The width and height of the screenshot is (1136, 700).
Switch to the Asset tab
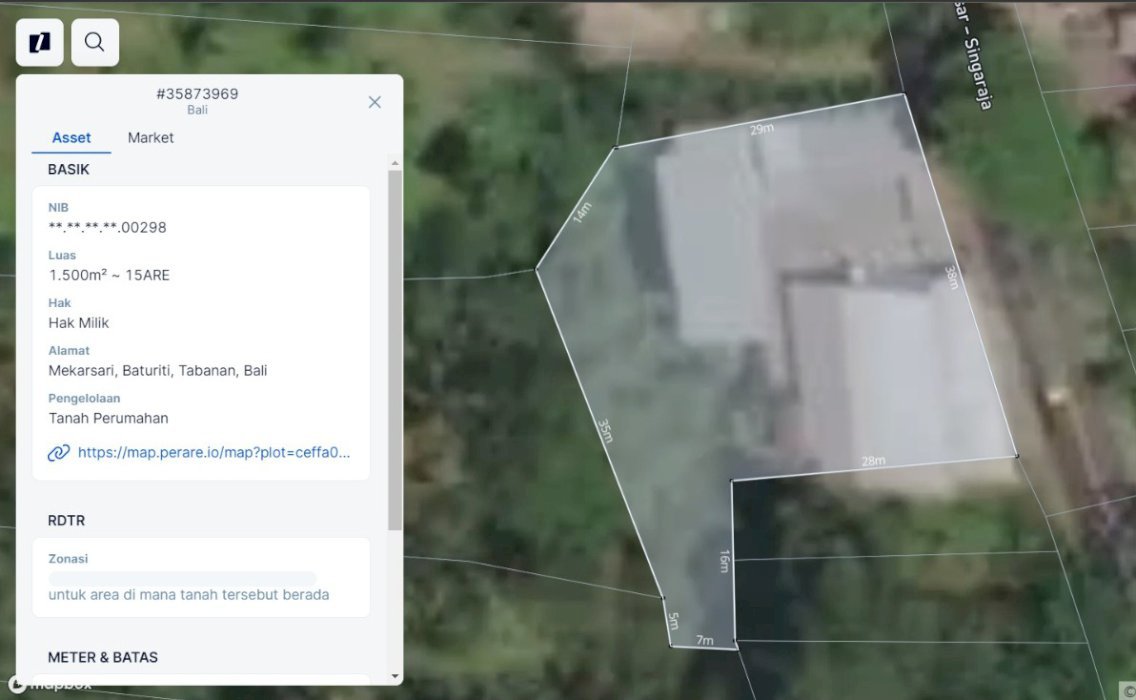click(71, 138)
